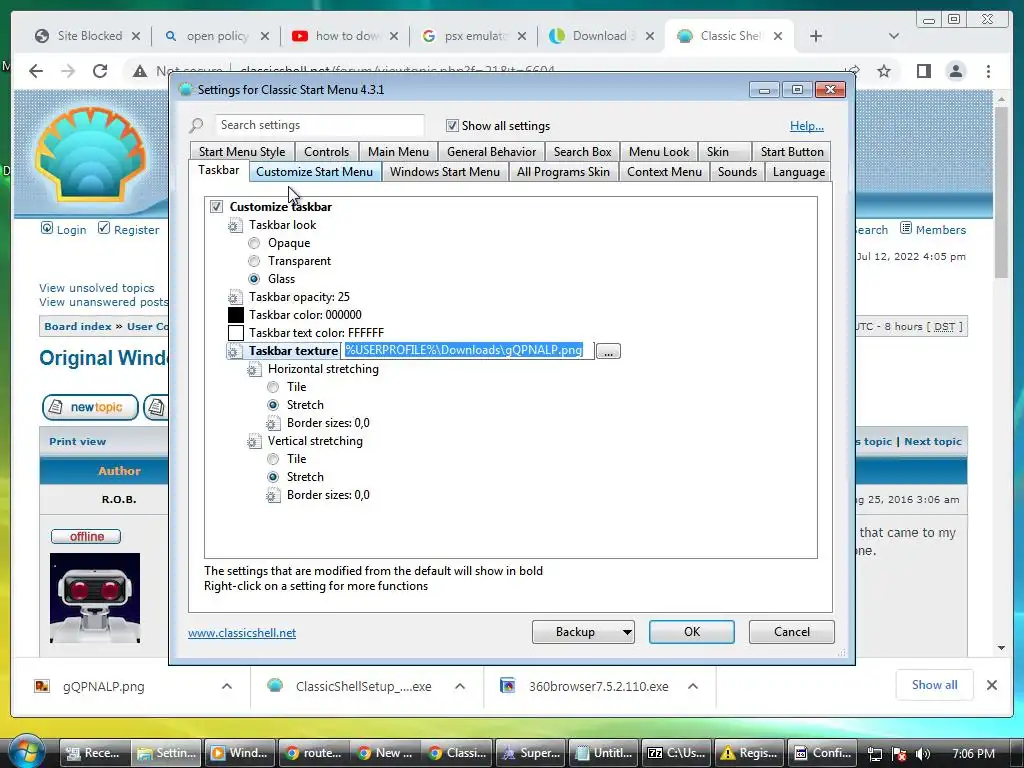This screenshot has width=1024, height=768.
Task: Click the gQPNALP.png download file icon
Action: [42, 686]
